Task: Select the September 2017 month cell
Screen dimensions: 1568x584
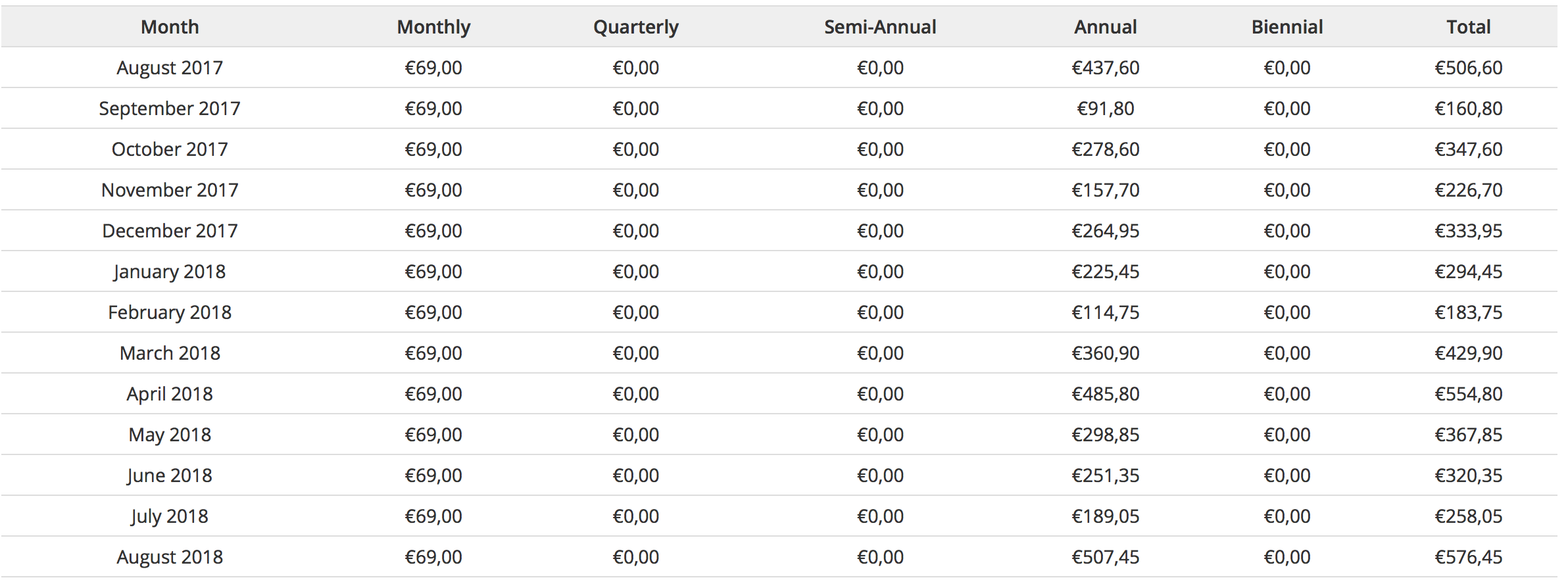Action: click(x=170, y=109)
